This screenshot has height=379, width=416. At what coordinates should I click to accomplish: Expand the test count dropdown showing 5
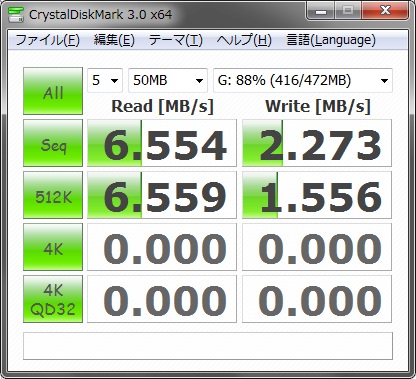pos(105,80)
